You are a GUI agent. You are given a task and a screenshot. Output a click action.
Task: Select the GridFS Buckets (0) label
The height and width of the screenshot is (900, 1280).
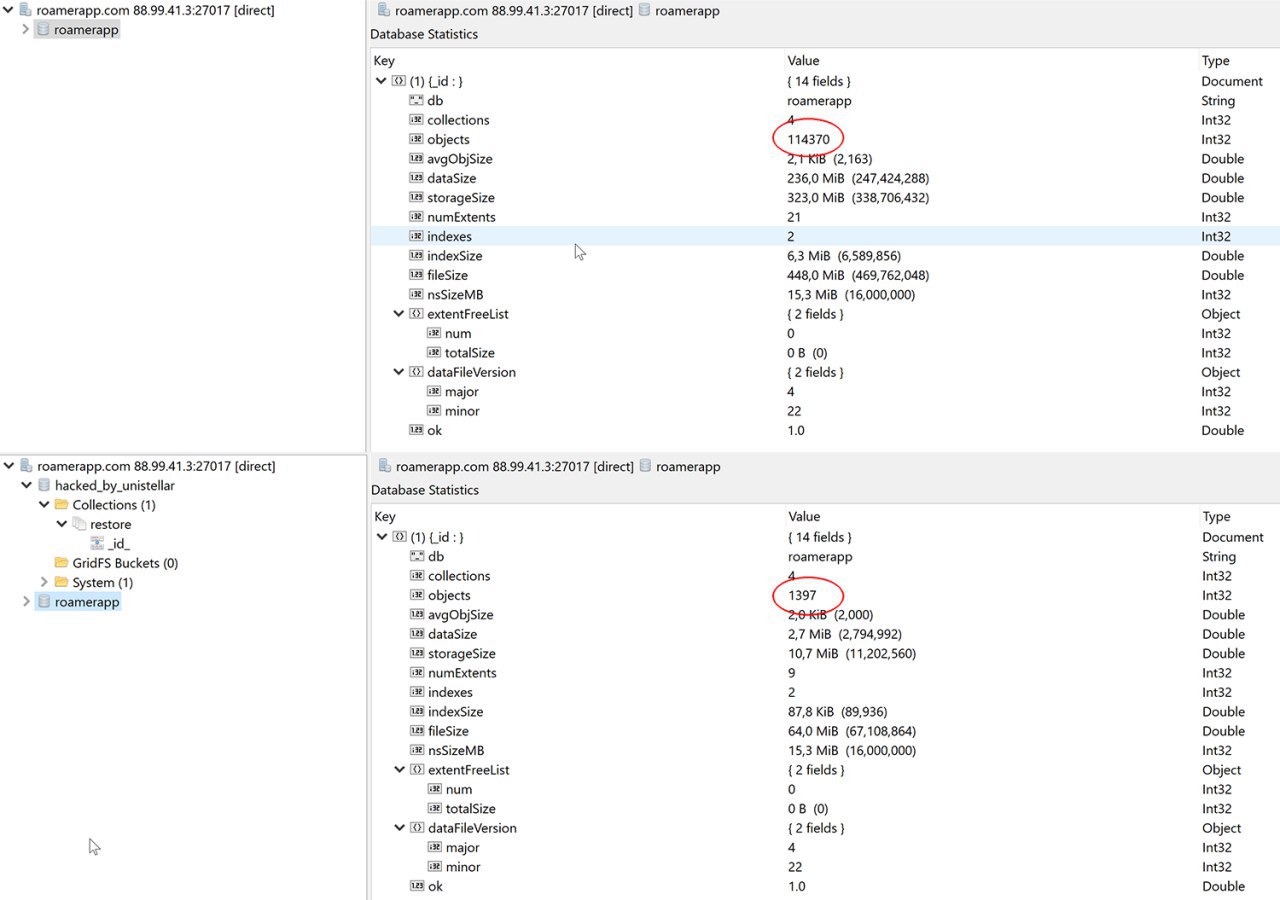point(125,563)
